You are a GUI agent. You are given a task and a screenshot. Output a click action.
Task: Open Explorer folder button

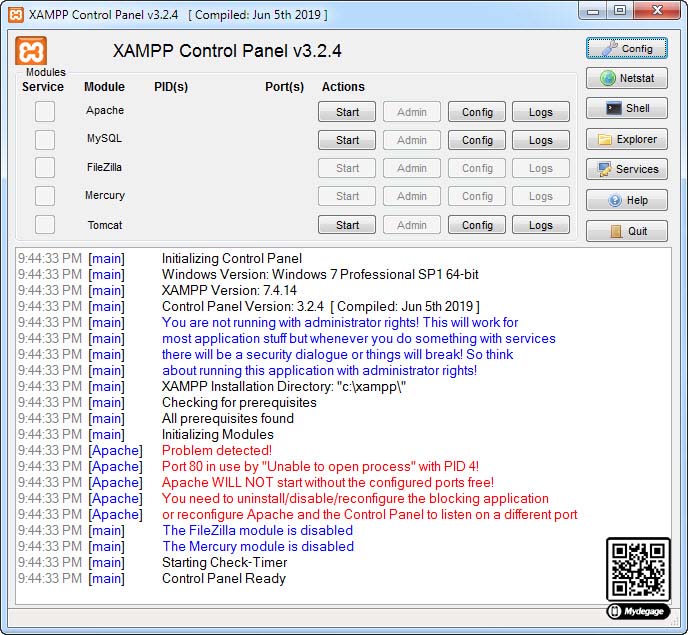point(627,139)
